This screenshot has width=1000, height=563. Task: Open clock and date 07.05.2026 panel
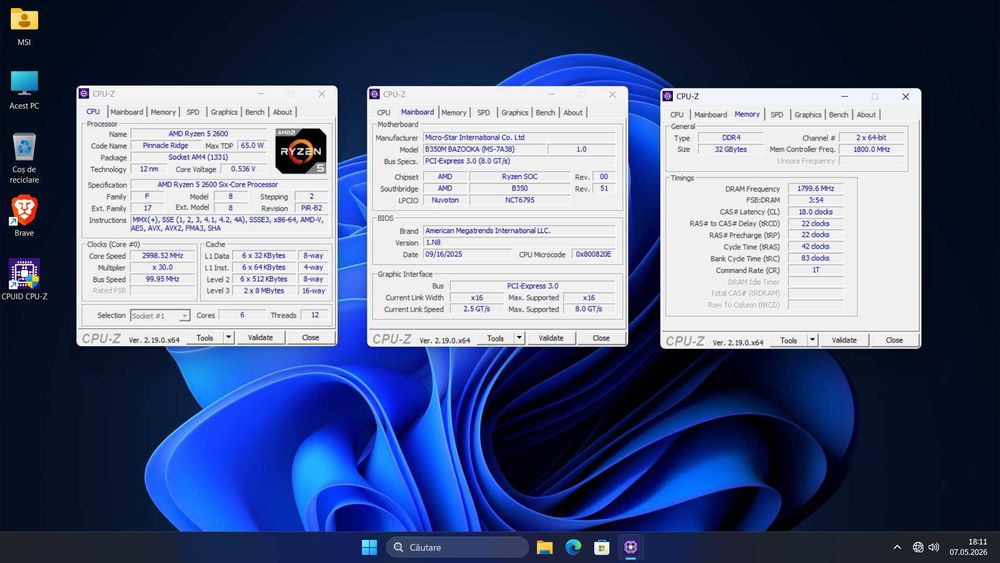pos(968,547)
